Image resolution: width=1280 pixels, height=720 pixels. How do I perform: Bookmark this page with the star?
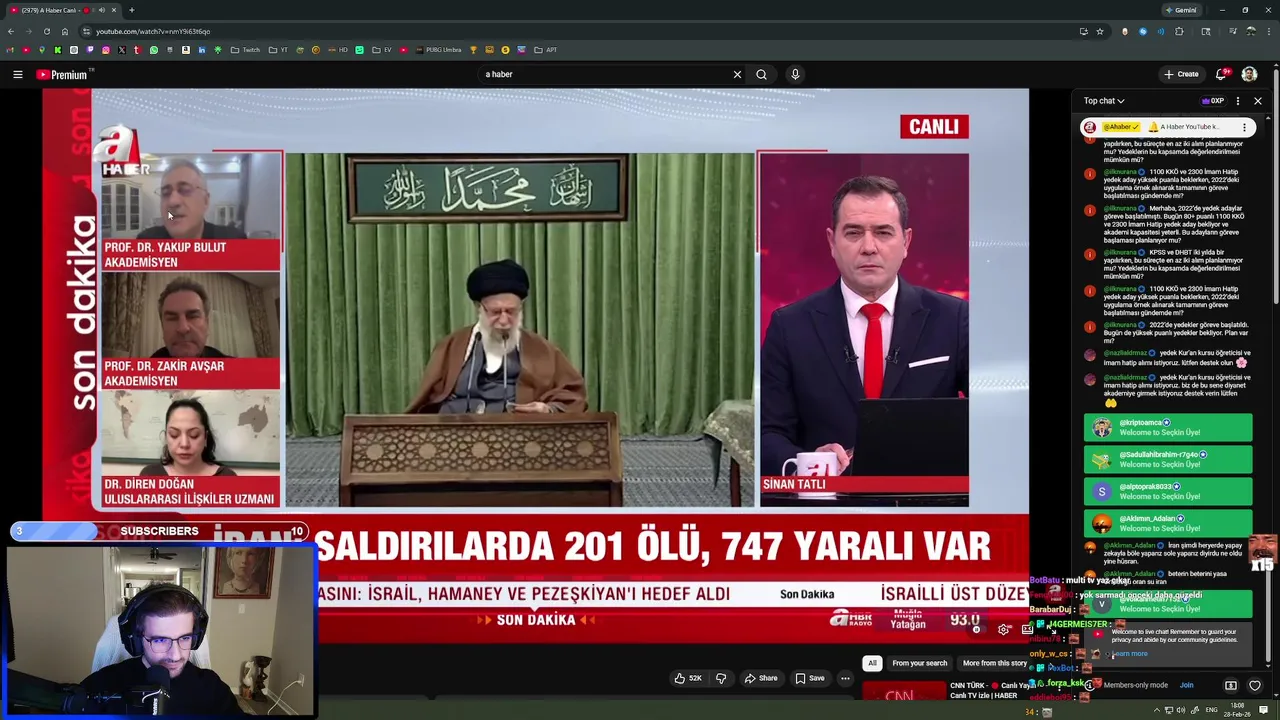point(1100,31)
